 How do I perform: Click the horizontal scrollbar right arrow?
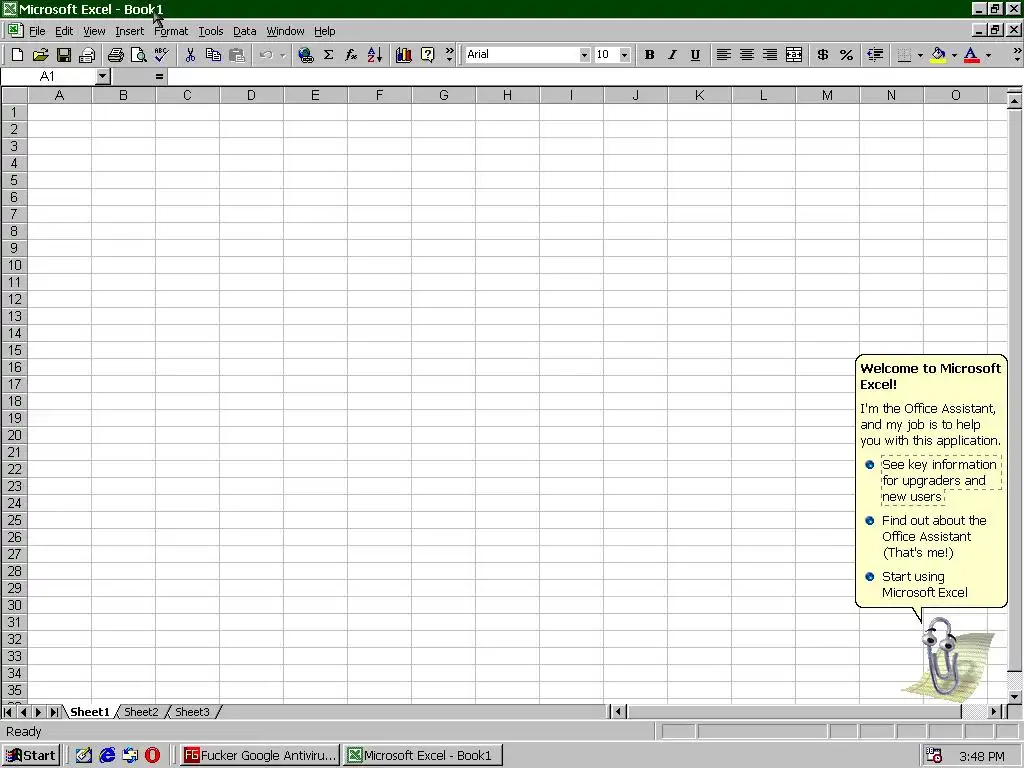[x=995, y=712]
